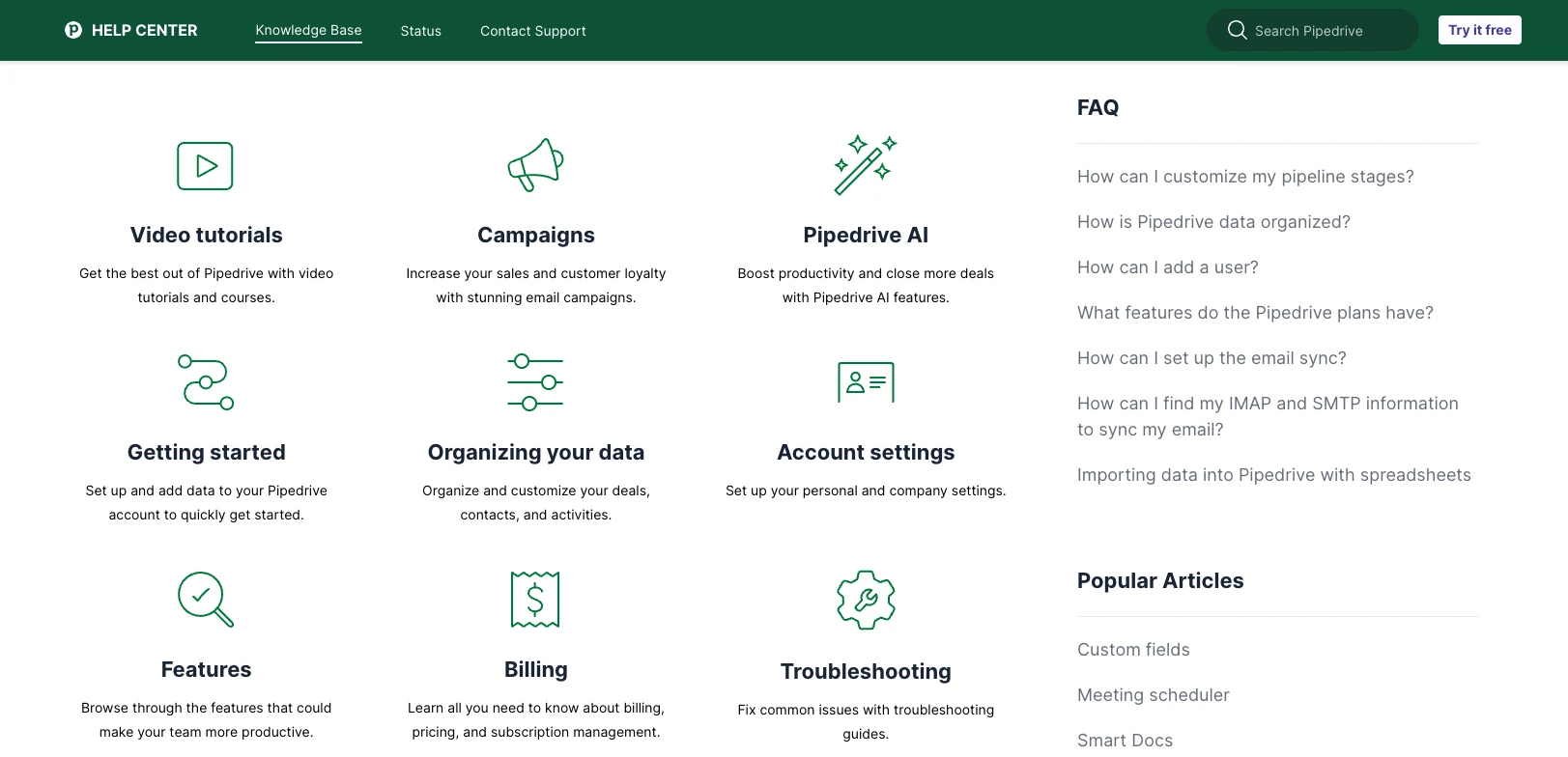This screenshot has width=1568, height=757.
Task: Open the Troubleshooting gear wrench icon
Action: 866,600
